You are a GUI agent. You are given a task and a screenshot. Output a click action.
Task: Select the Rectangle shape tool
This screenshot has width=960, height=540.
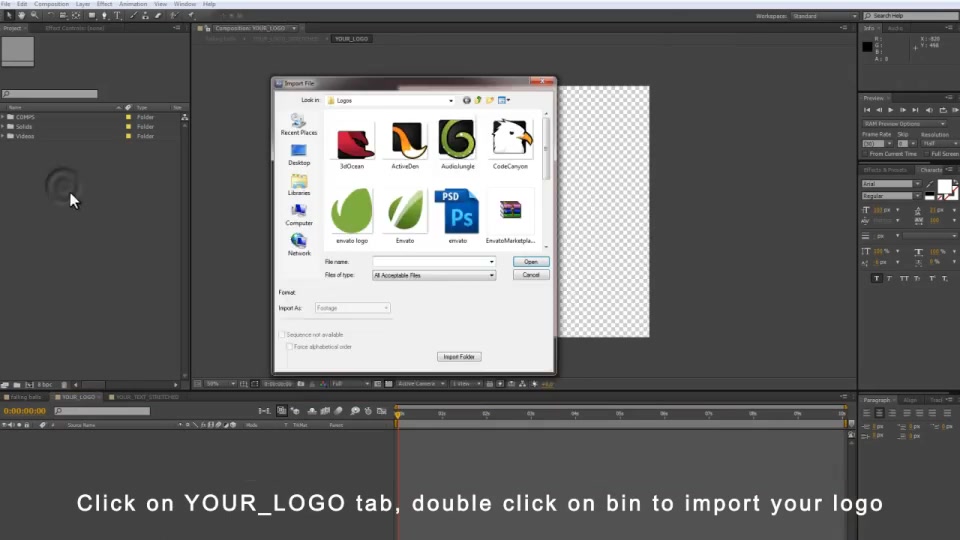click(92, 15)
